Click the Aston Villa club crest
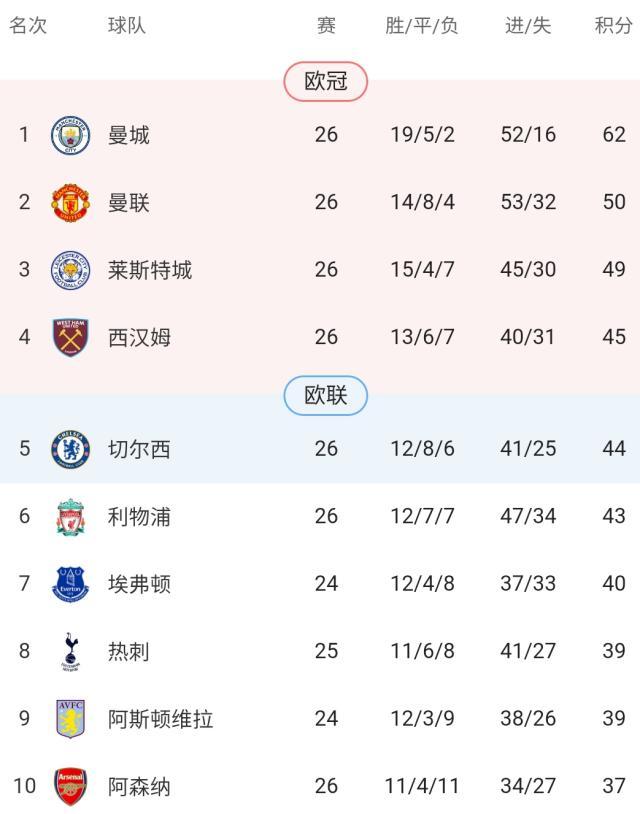This screenshot has width=640, height=814. tap(71, 719)
